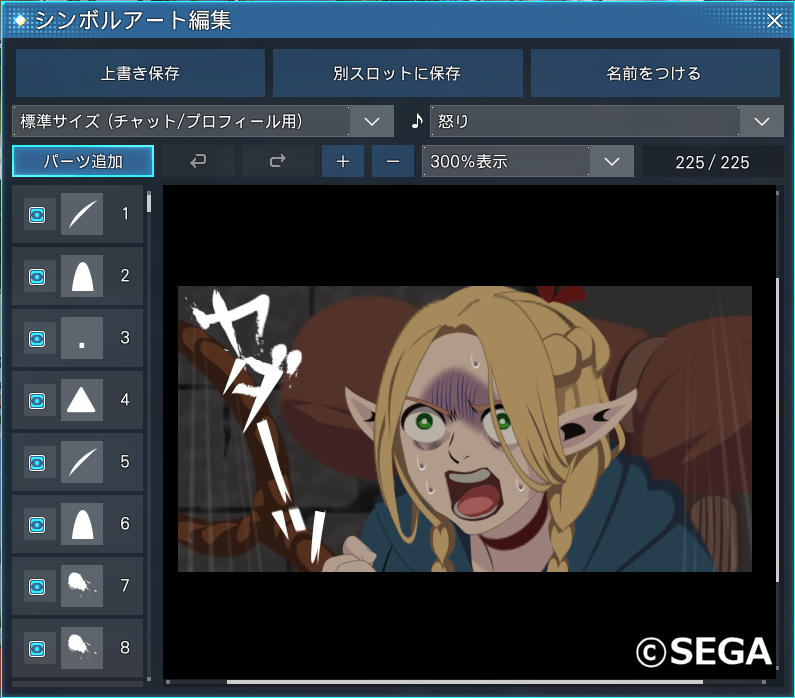Hide layer 5 using its eye toggle
This screenshot has height=698, width=795.
pos(37,463)
